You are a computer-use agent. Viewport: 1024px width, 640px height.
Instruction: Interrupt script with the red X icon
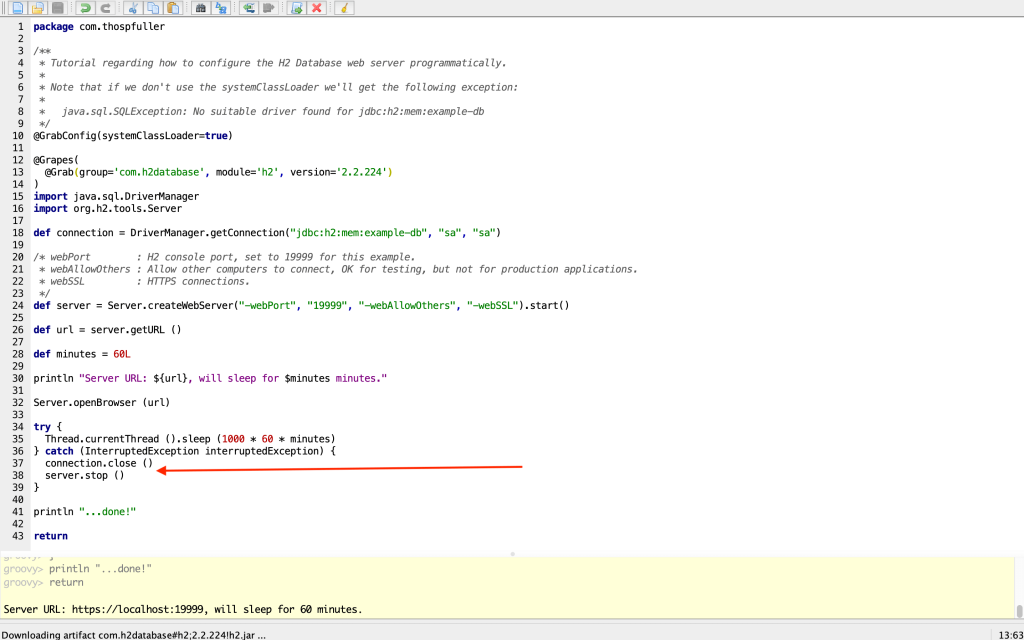point(317,8)
